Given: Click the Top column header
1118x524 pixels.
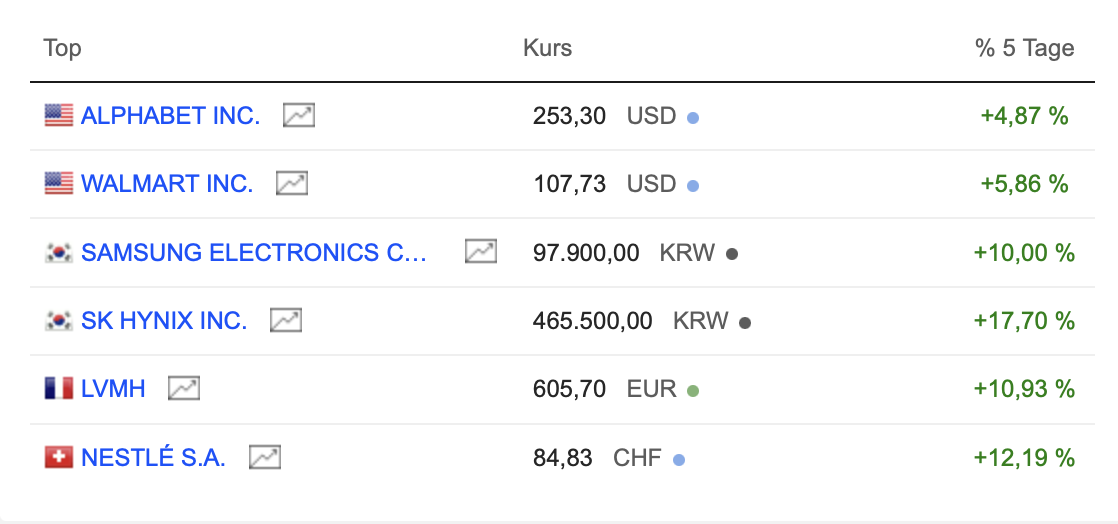Looking at the screenshot, I should [x=62, y=48].
